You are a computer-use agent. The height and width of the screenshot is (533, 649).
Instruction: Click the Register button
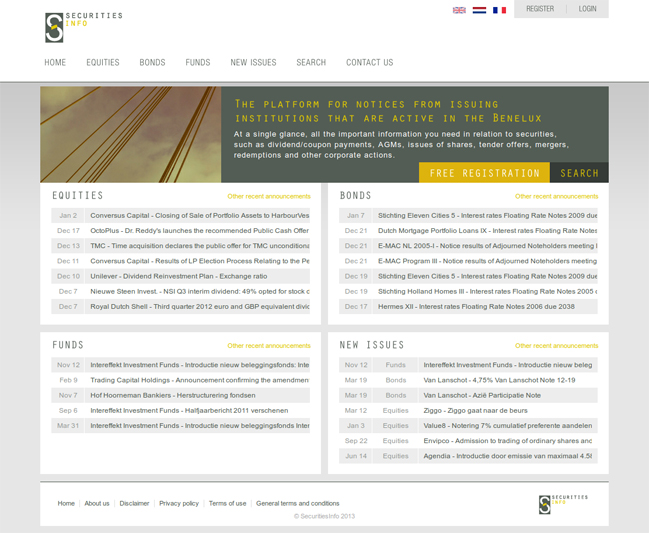[x=540, y=9]
